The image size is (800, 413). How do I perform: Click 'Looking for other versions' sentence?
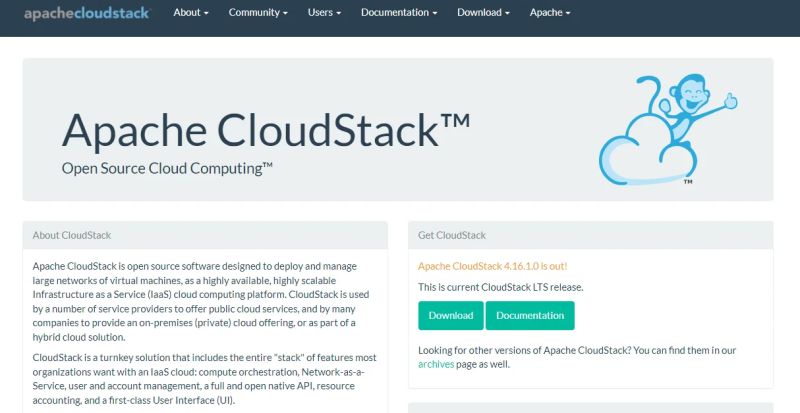(x=577, y=357)
